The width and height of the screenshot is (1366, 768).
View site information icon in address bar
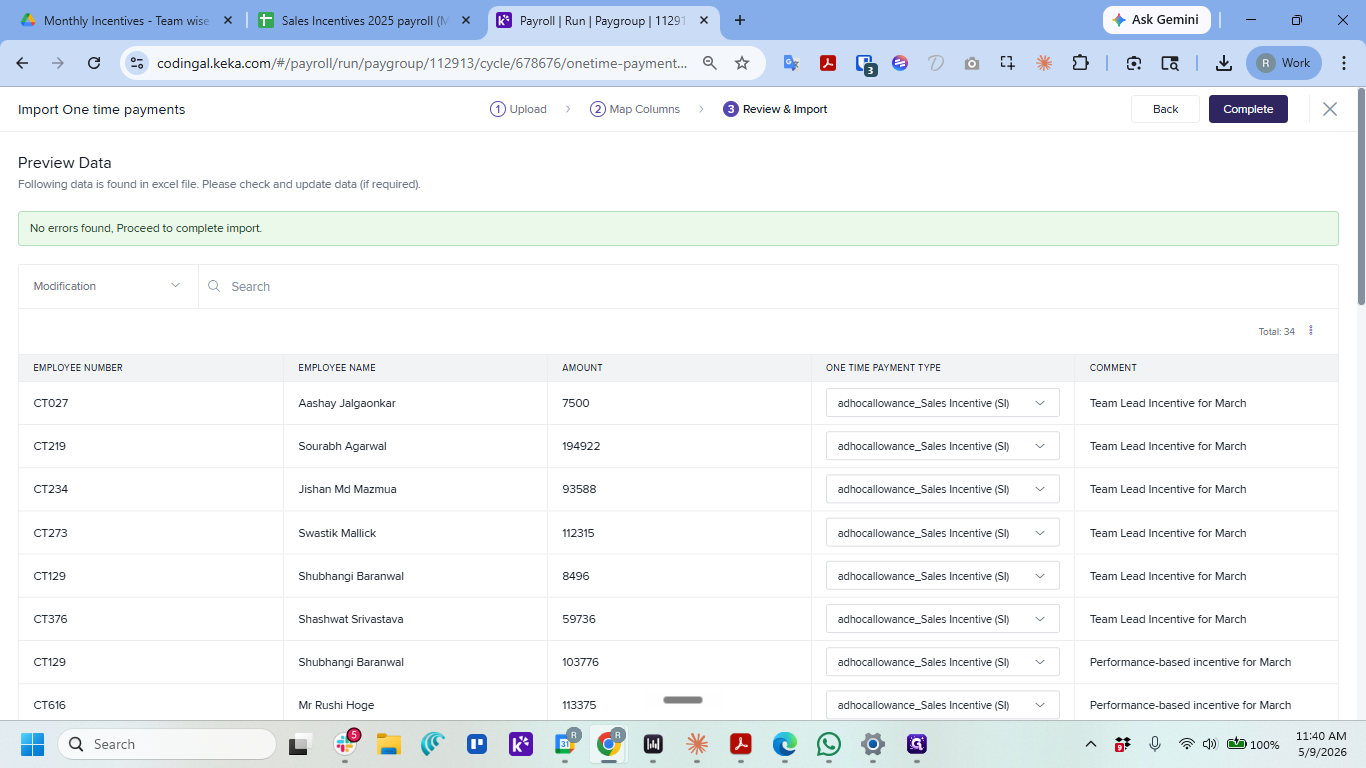pos(137,63)
